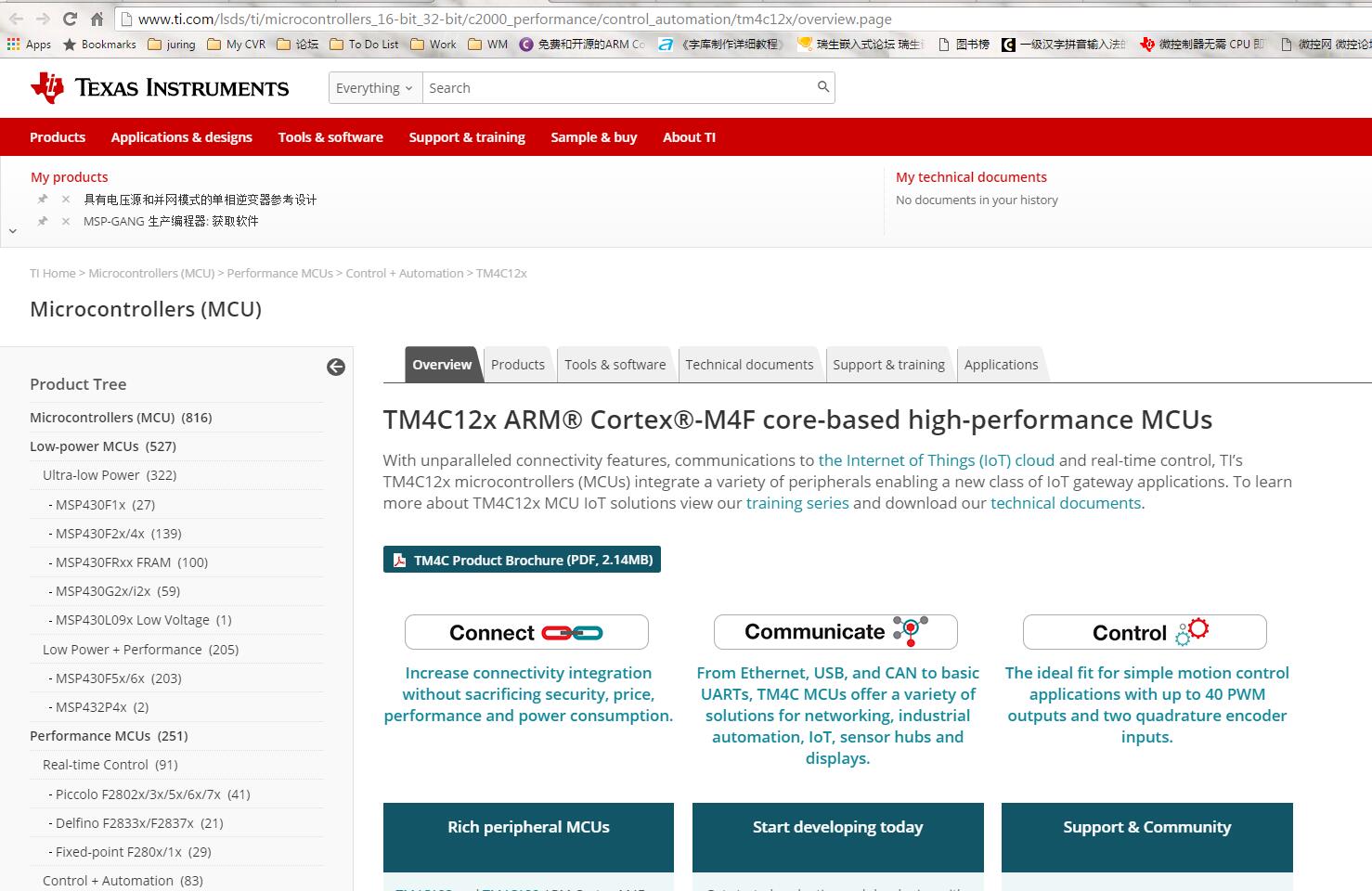
Task: Open the Bookmarks star folder
Action: point(99,44)
